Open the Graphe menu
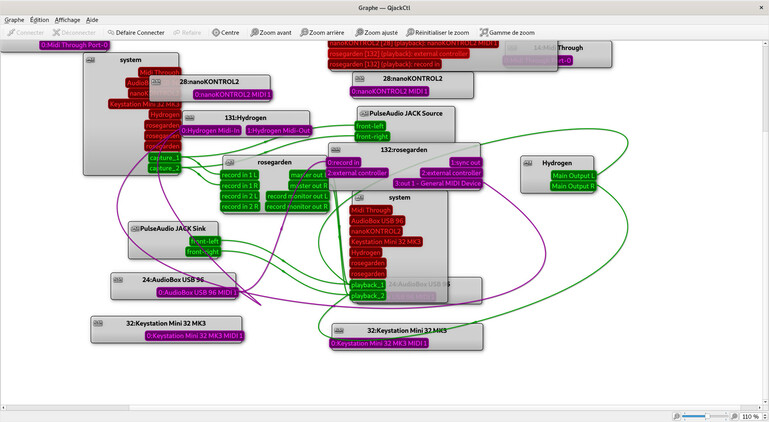Image resolution: width=769 pixels, height=422 pixels. coord(14,20)
